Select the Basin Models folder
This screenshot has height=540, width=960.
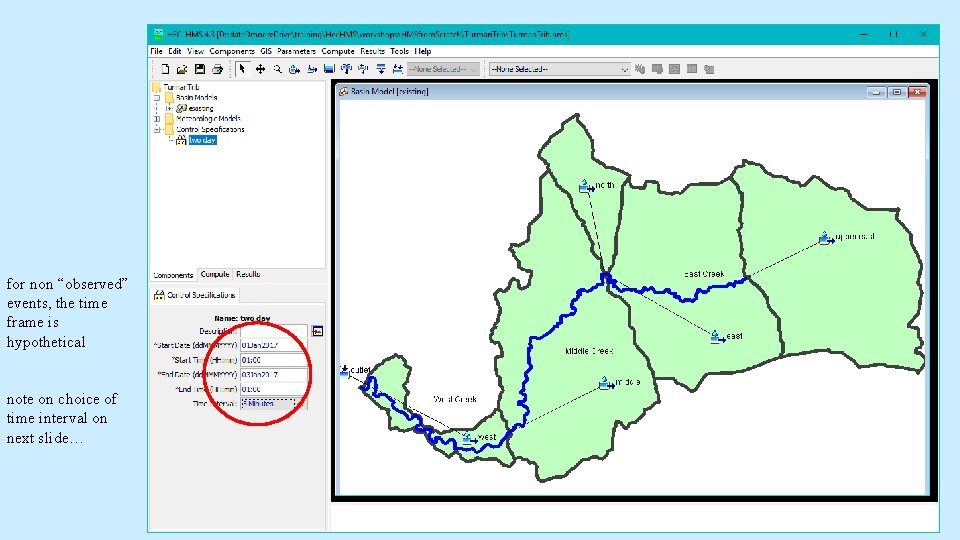(197, 97)
